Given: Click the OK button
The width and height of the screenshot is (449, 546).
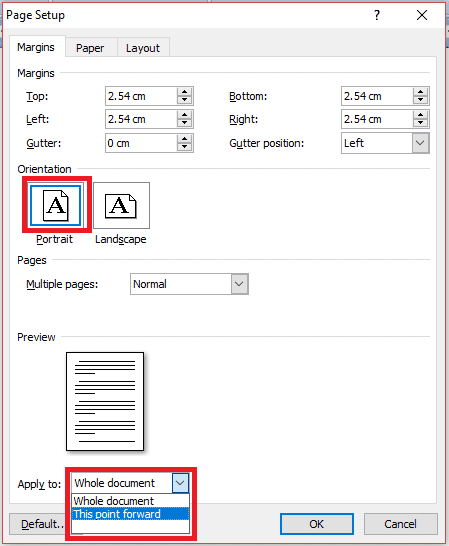Looking at the screenshot, I should point(317,524).
